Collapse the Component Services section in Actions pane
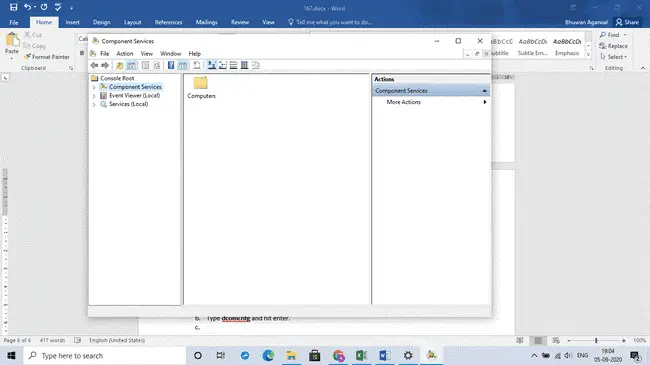The height and width of the screenshot is (365, 650). point(484,90)
